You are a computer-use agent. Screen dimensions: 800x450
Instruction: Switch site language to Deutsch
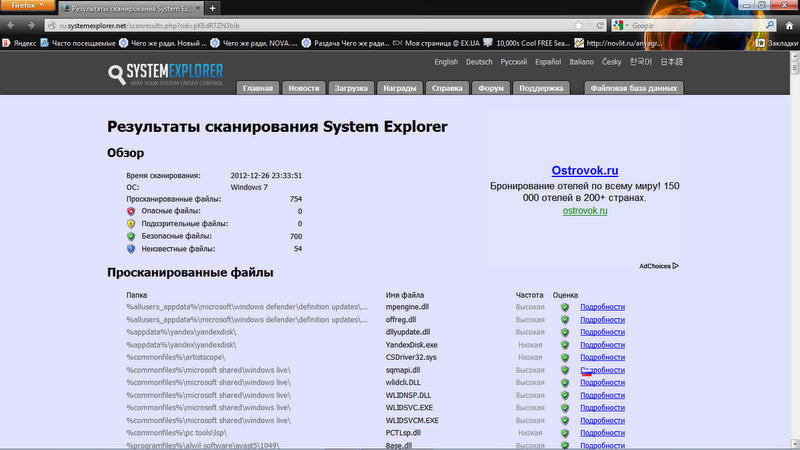tap(479, 62)
